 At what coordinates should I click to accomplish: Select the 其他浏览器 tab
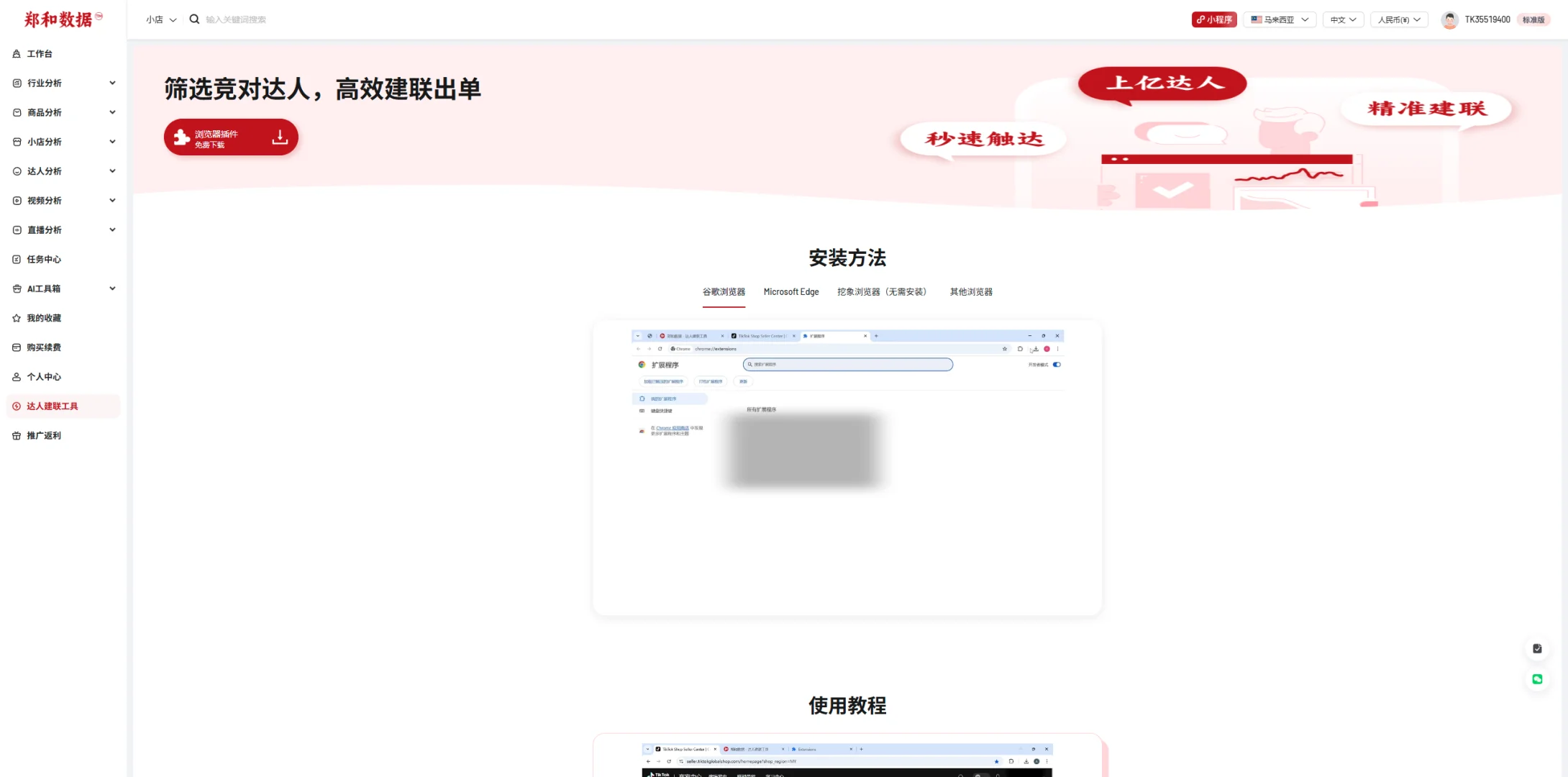coord(970,292)
